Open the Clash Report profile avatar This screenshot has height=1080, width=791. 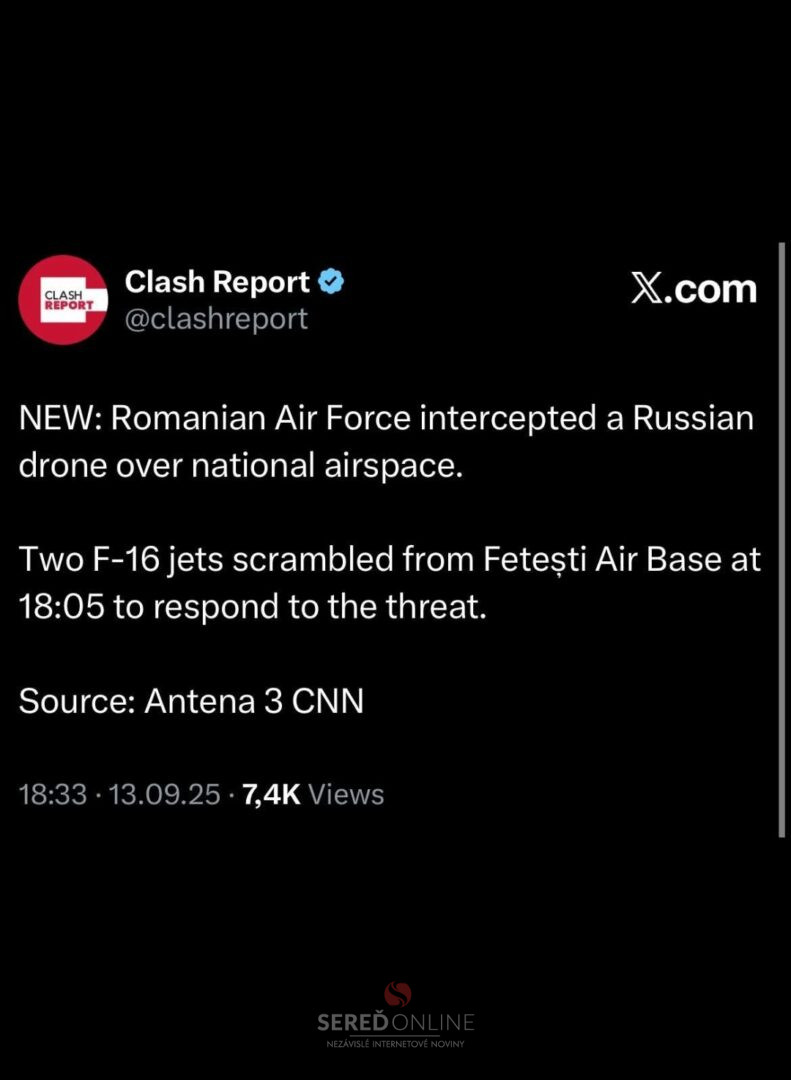(x=63, y=300)
